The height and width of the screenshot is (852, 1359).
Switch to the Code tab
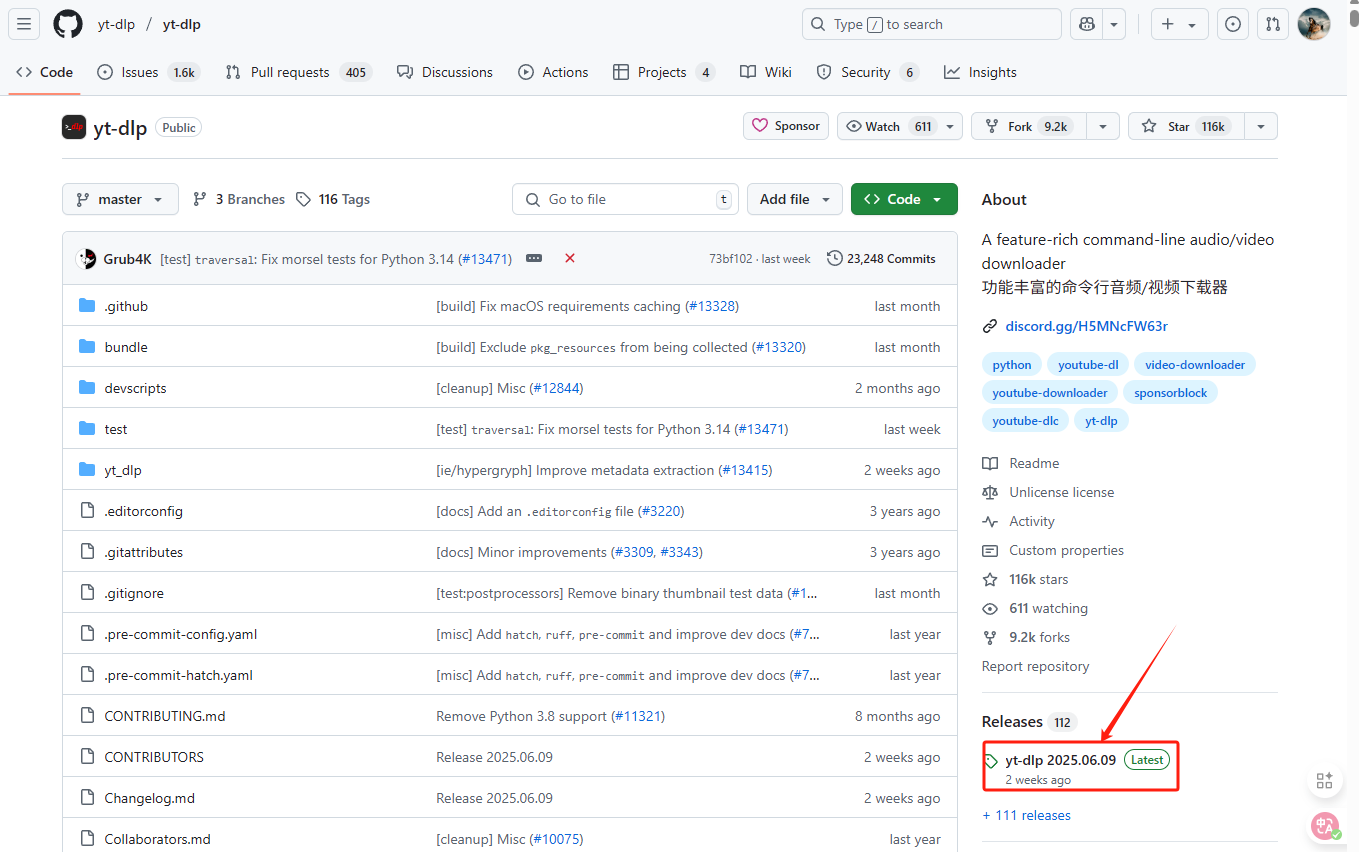[45, 72]
